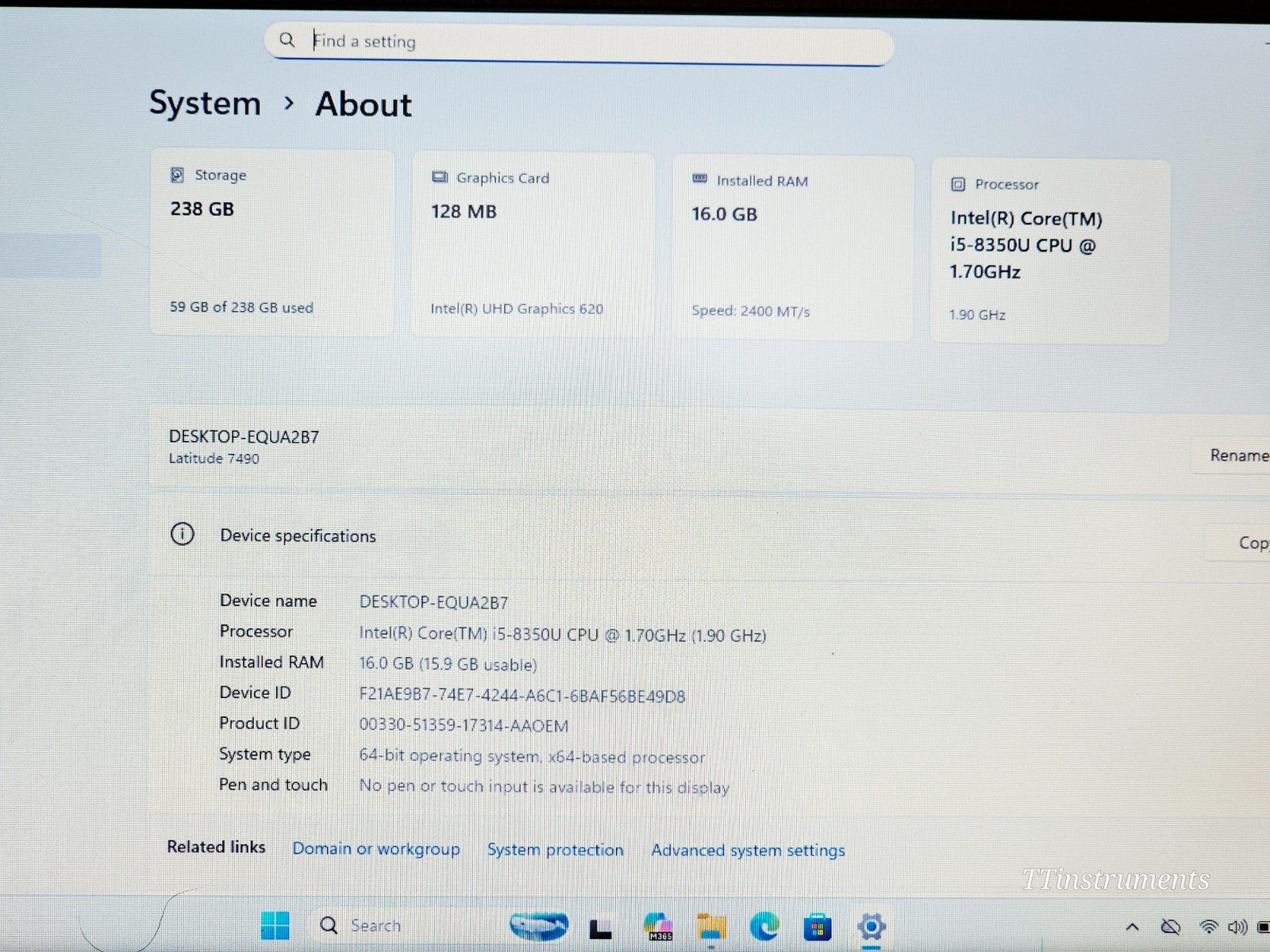Click the '59 GB of 238 GB used' text
The height and width of the screenshot is (952, 1270).
[241, 307]
